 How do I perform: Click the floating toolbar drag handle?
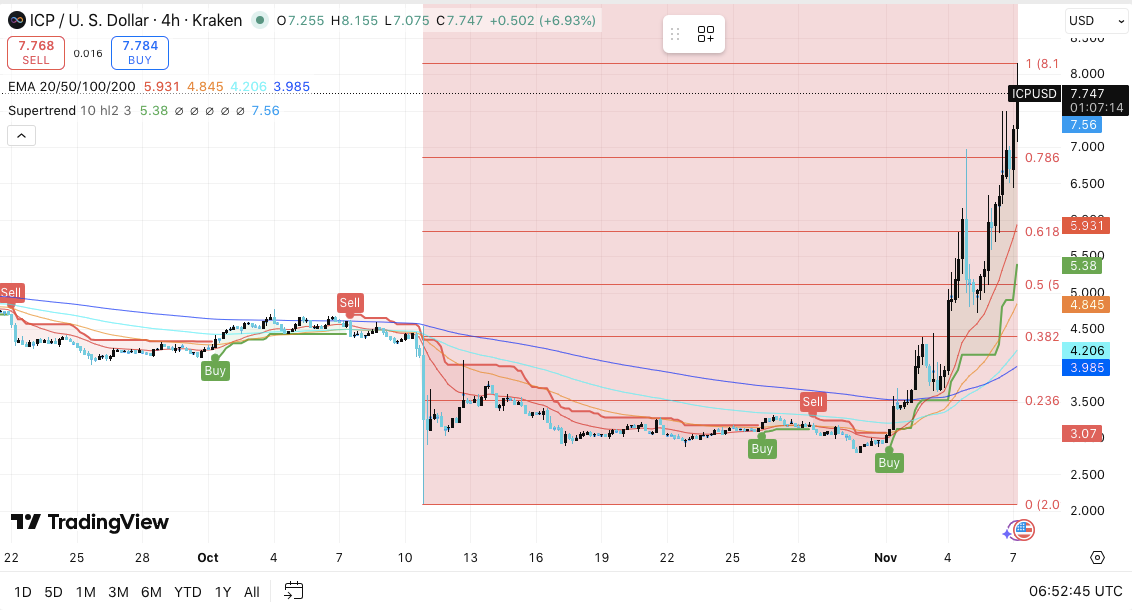pos(676,35)
